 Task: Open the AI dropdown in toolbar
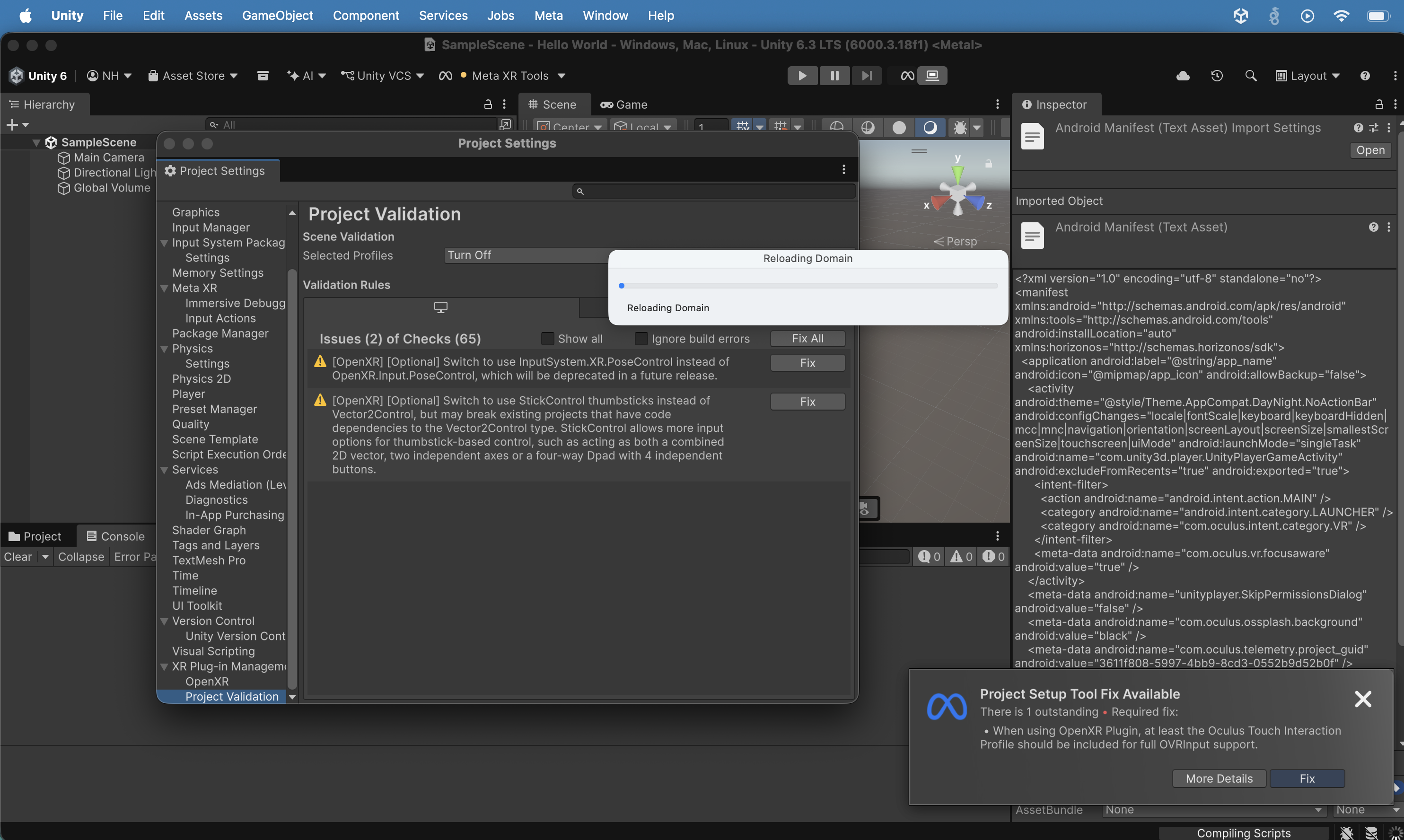point(306,76)
